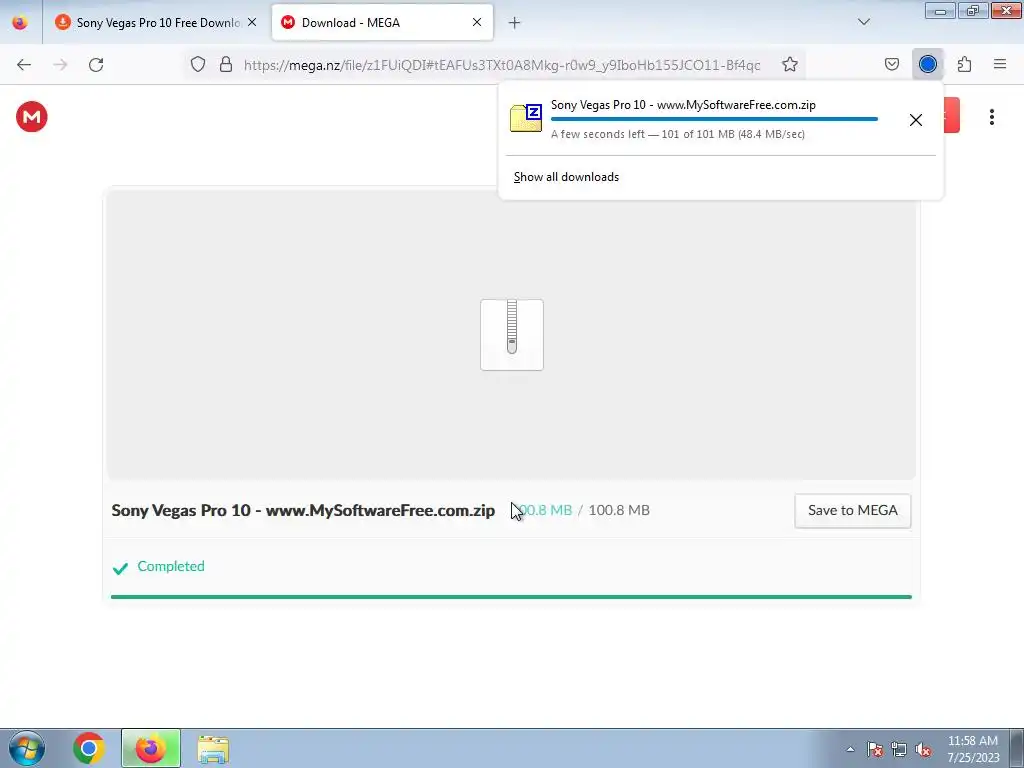
Task: Click the file name below preview
Action: (x=303, y=511)
